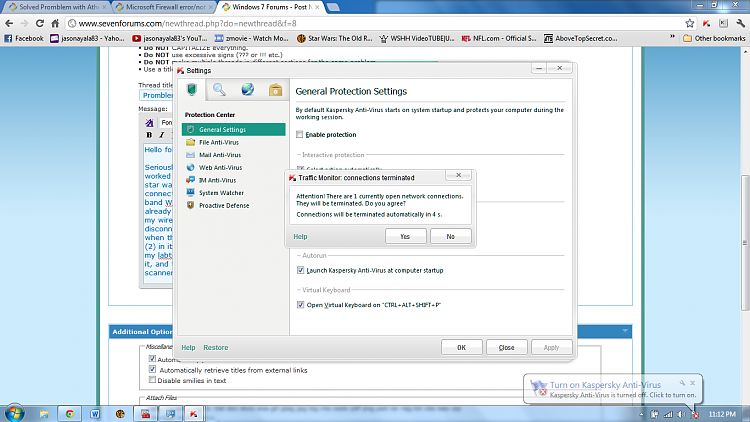The height and width of the screenshot is (422, 750).
Task: Open the Protection Center shield tab
Action: point(192,90)
